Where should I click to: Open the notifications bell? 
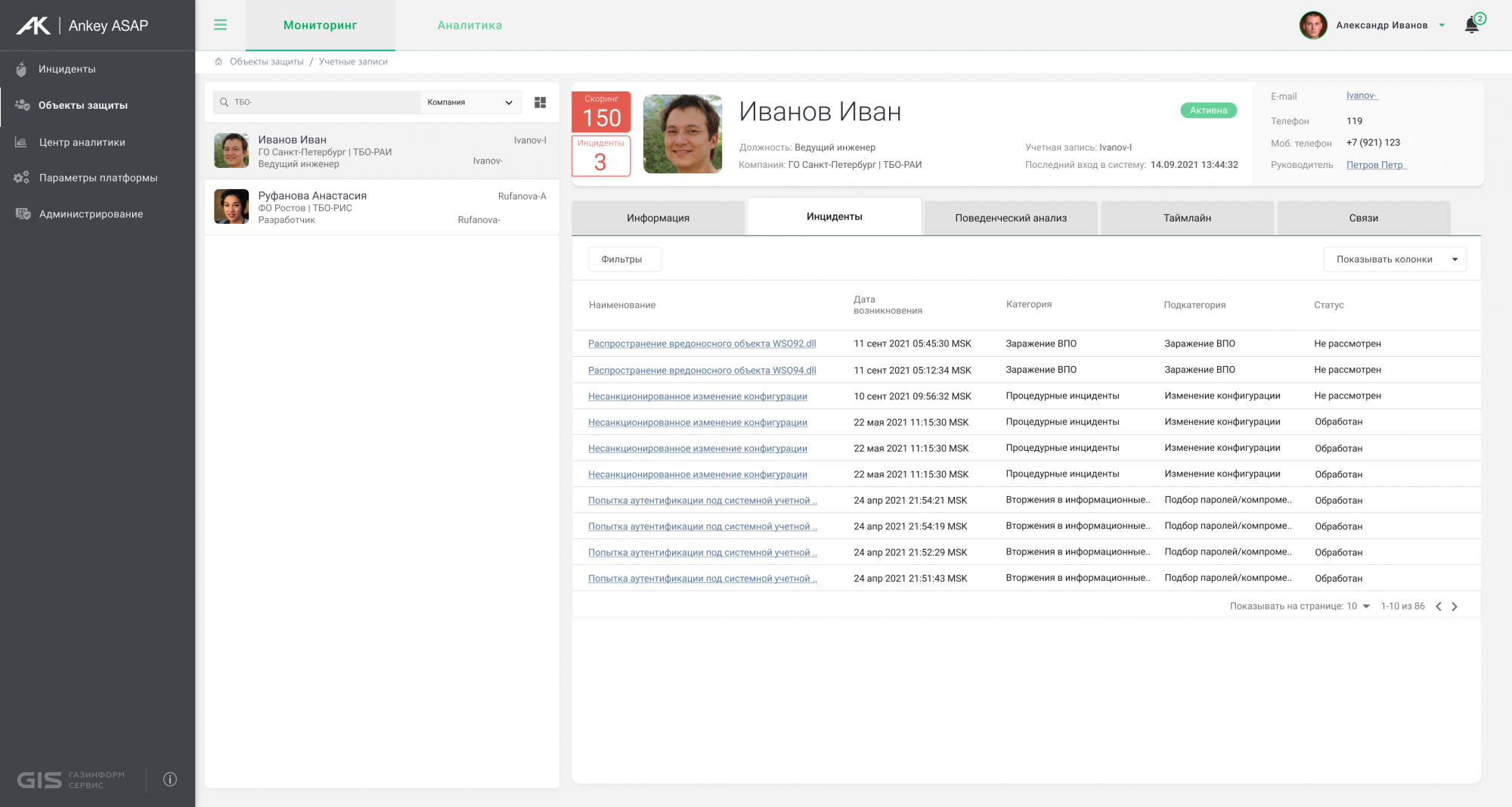pyautogui.click(x=1472, y=25)
